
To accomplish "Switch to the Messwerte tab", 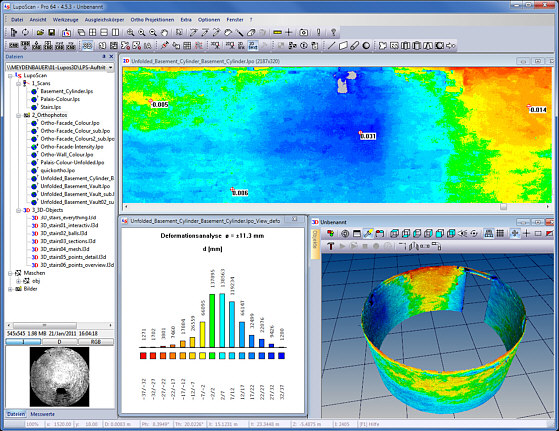I will coord(42,414).
